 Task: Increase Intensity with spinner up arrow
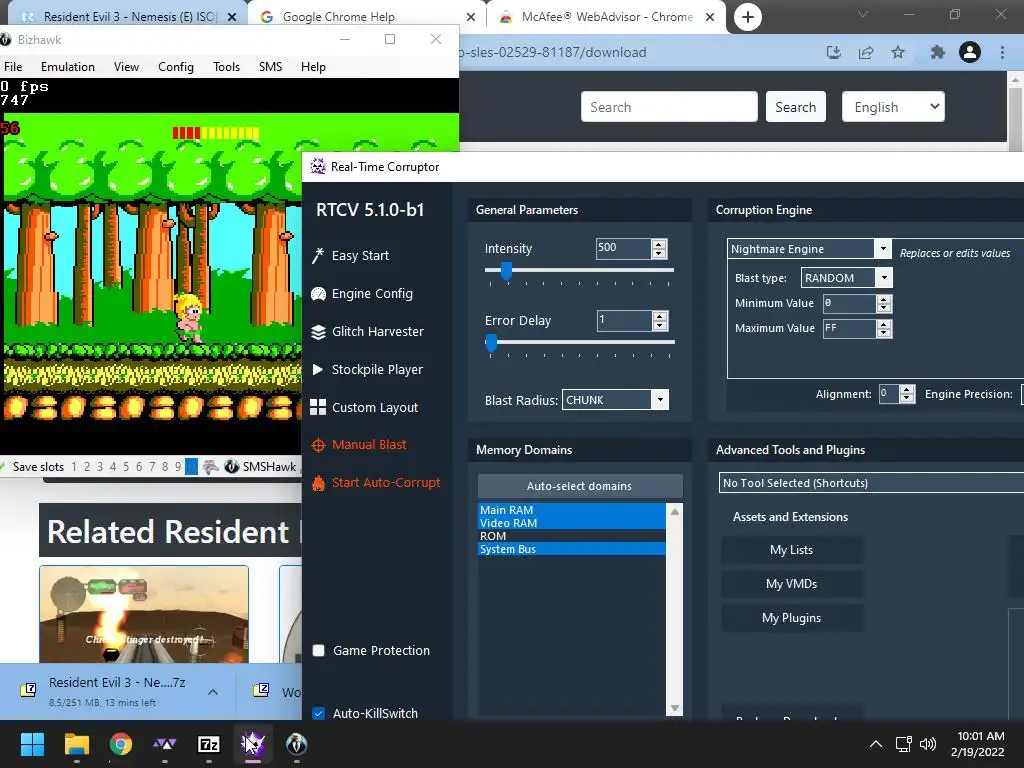click(x=659, y=244)
